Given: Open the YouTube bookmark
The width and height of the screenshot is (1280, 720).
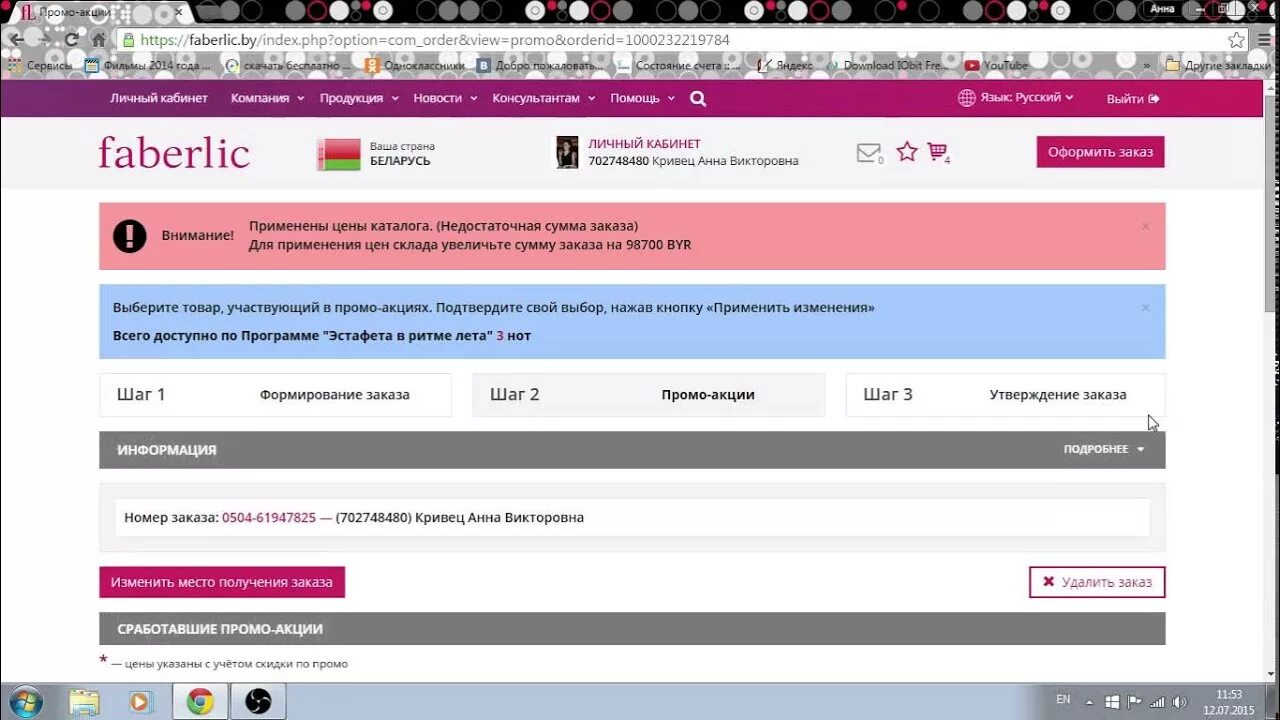Looking at the screenshot, I should coord(997,66).
